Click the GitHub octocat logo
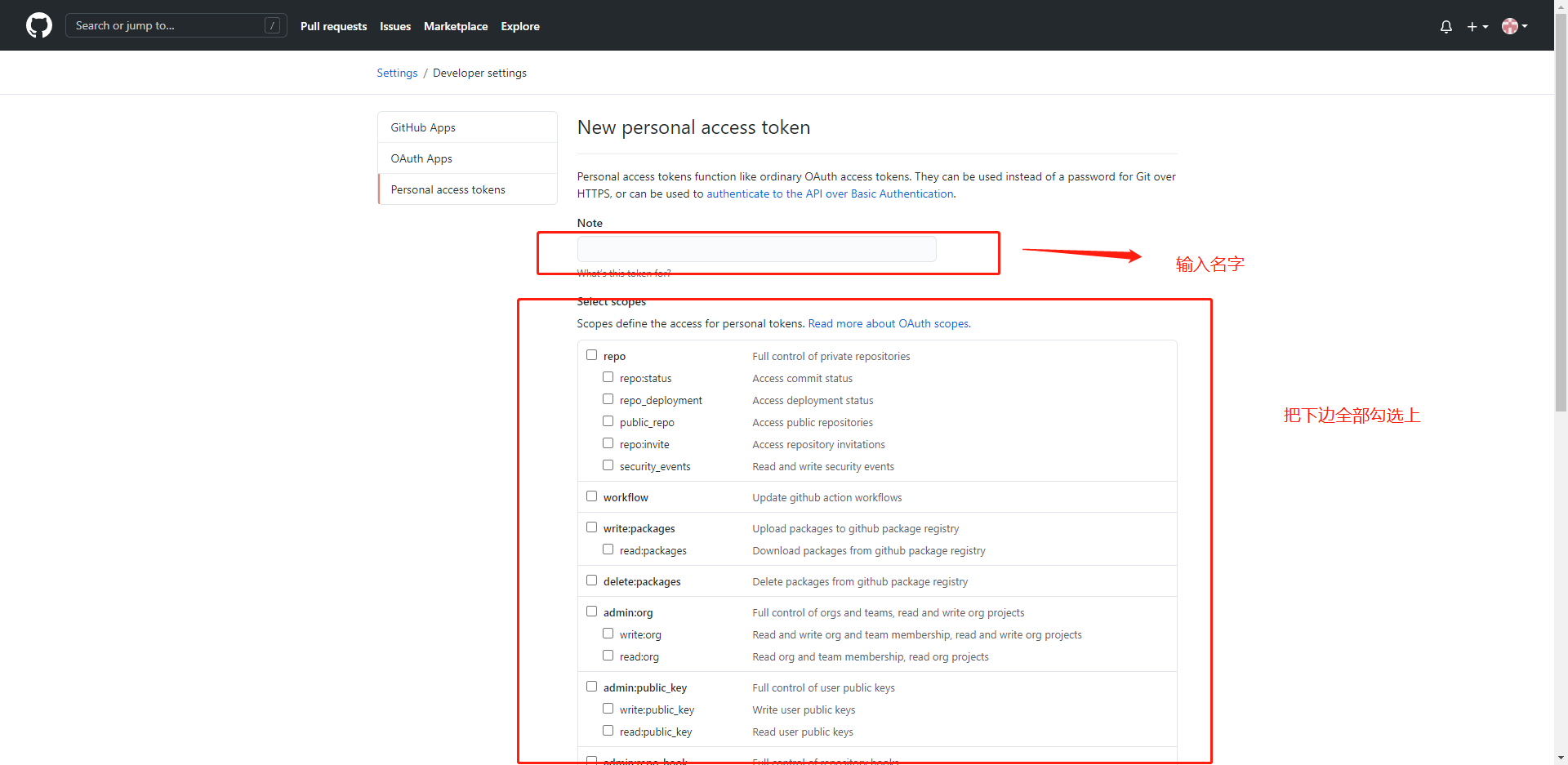Screen dimensions: 1568x765 (x=38, y=25)
